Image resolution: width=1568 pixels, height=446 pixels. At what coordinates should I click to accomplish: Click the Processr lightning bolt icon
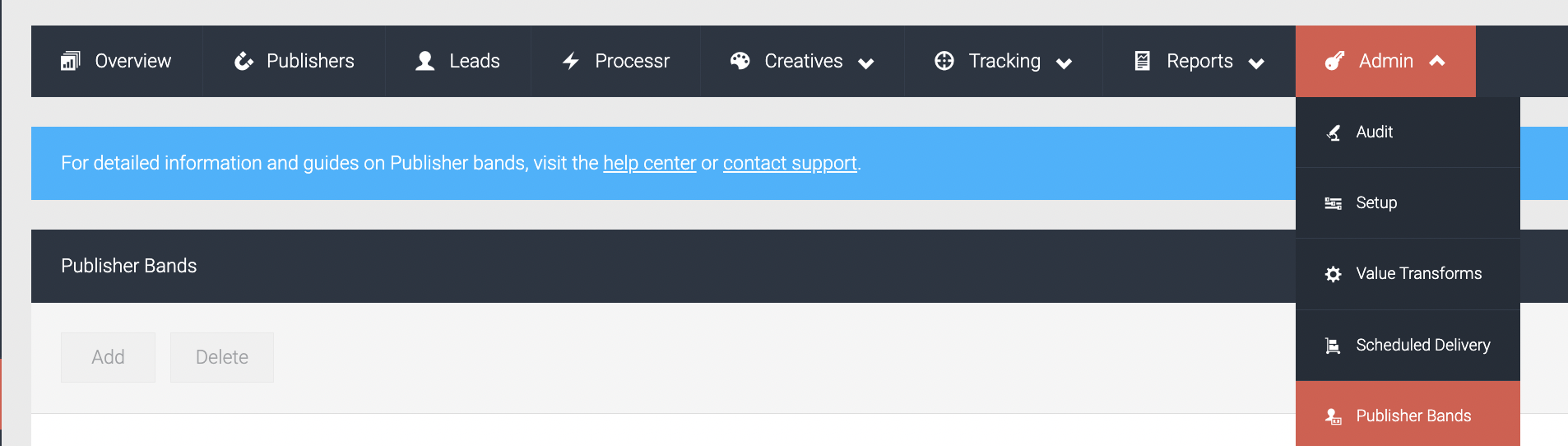coord(571,61)
